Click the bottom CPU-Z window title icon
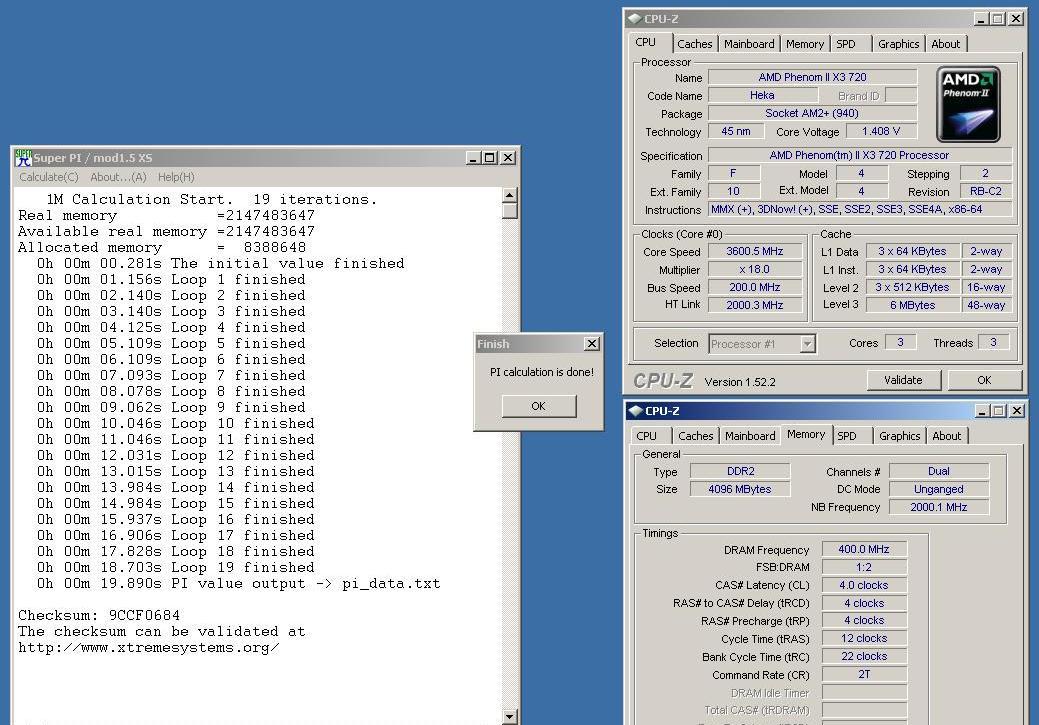This screenshot has width=1039, height=725. coord(635,411)
